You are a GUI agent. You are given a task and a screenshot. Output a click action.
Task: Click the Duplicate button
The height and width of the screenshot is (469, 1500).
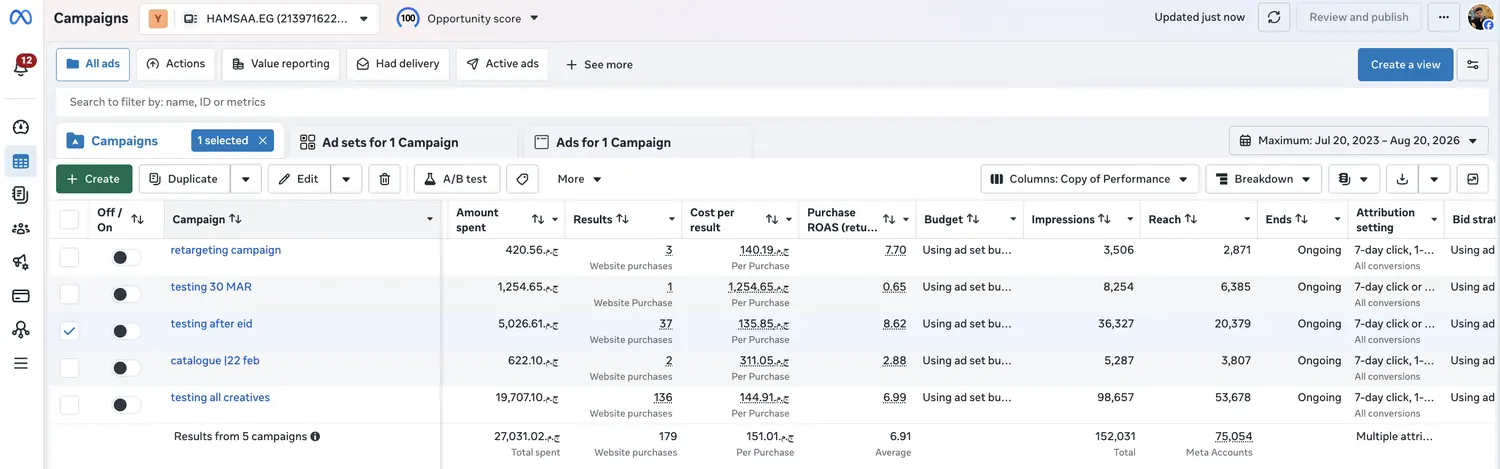(184, 179)
